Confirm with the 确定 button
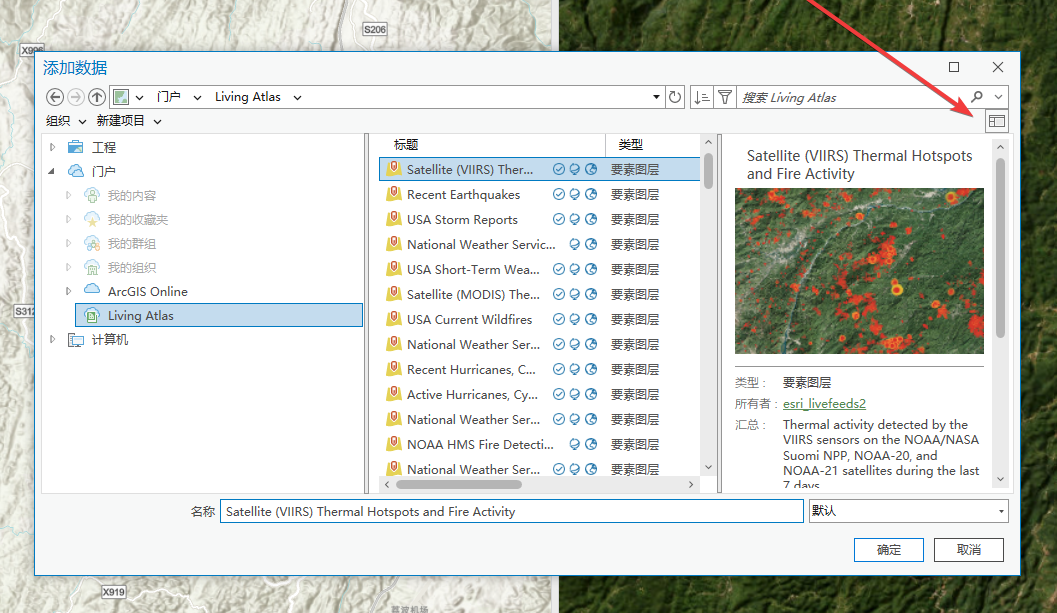The height and width of the screenshot is (613, 1057). [888, 550]
